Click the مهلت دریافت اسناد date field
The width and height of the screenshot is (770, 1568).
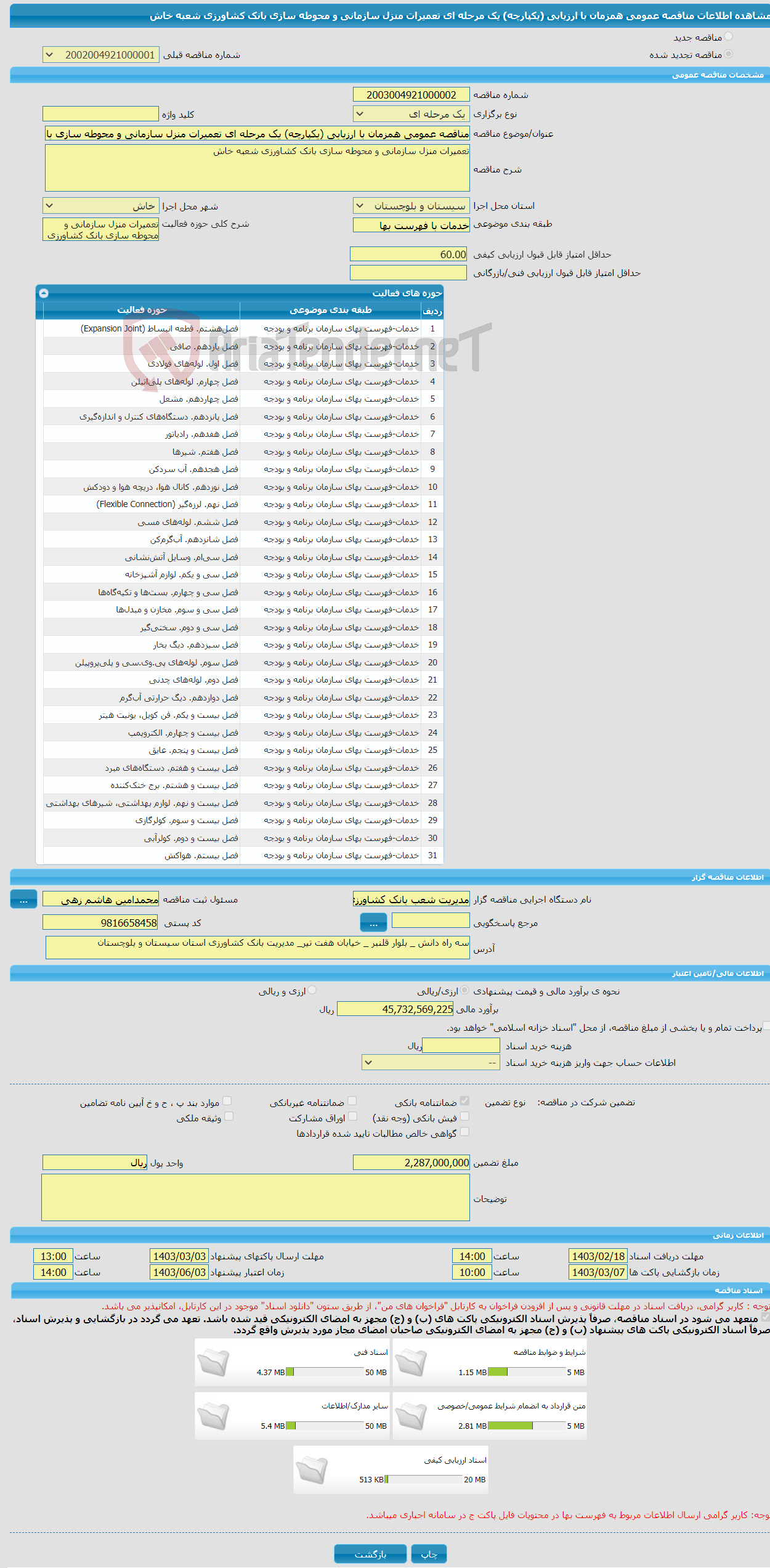(598, 1256)
